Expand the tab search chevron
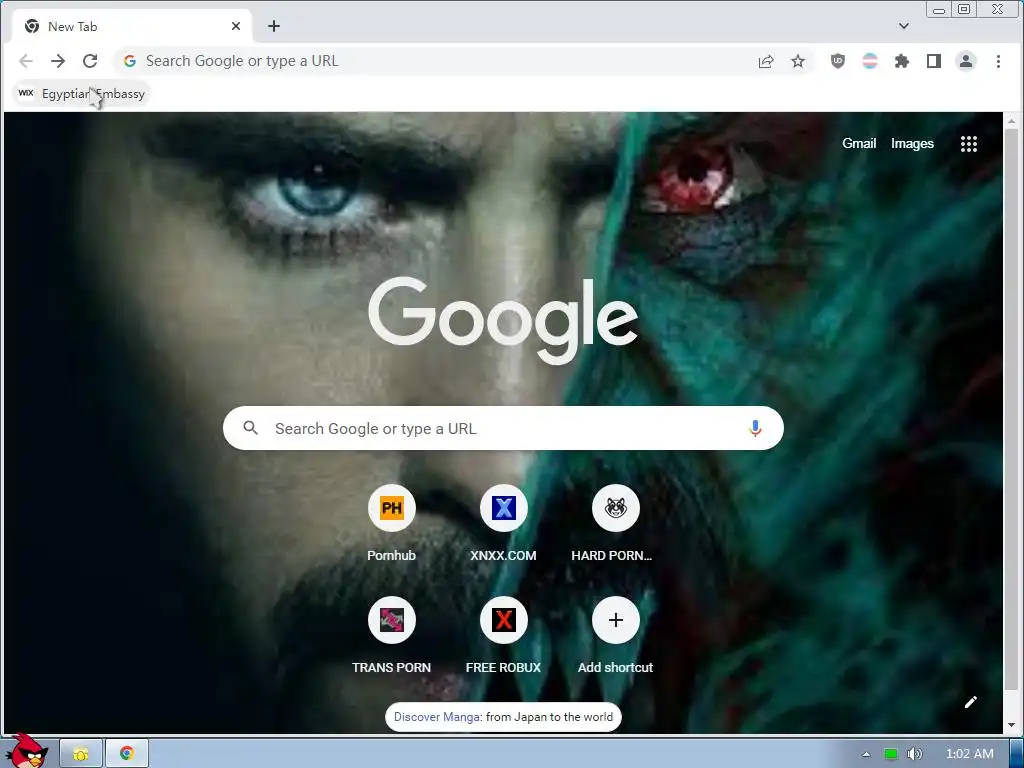The width and height of the screenshot is (1024, 768). coord(904,26)
